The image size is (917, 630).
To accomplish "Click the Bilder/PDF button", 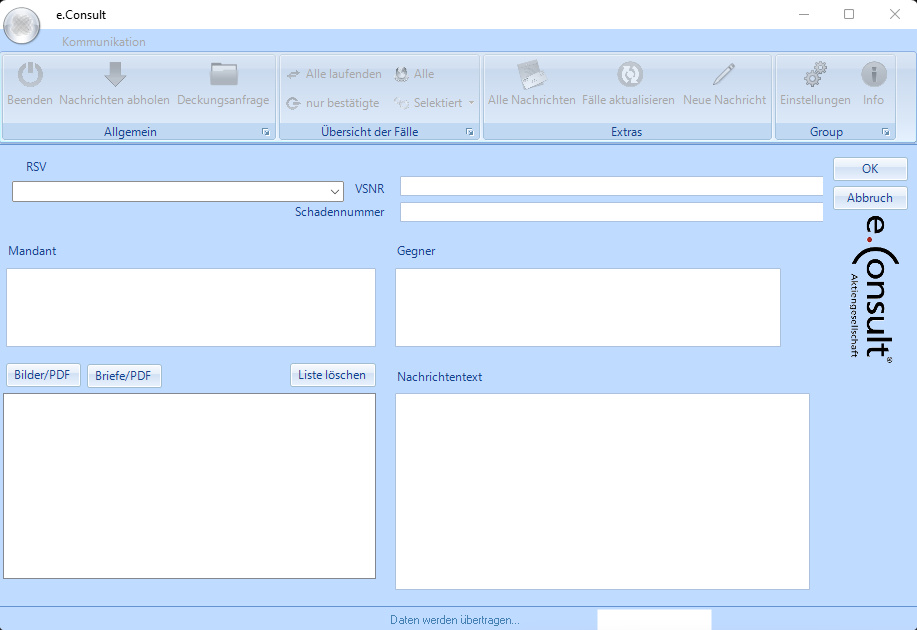I will (43, 375).
